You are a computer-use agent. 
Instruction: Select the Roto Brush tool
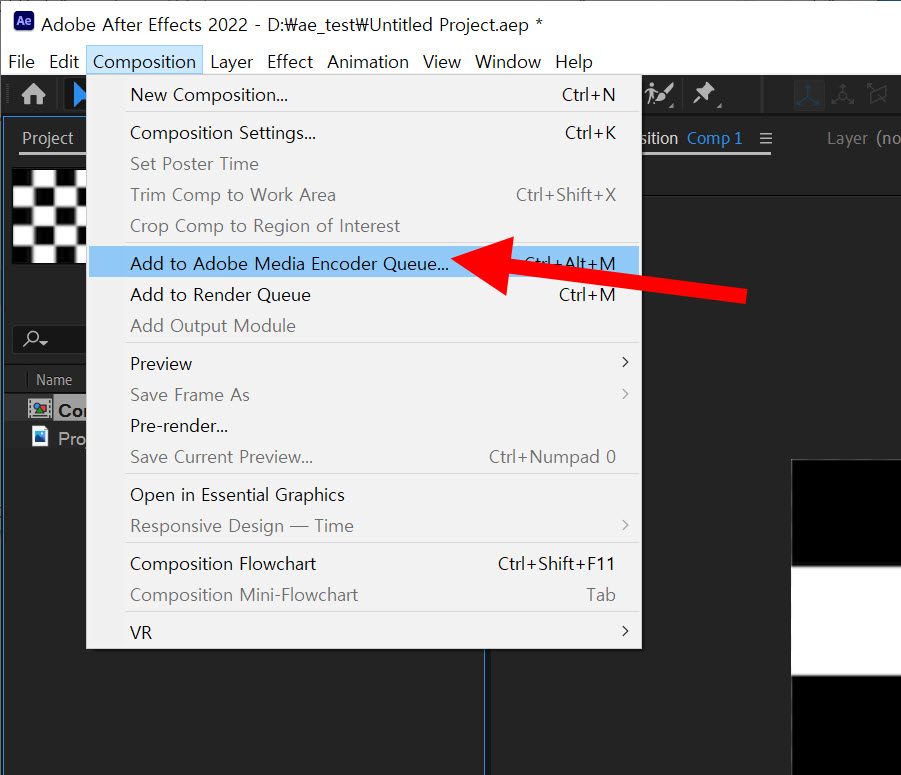659,94
